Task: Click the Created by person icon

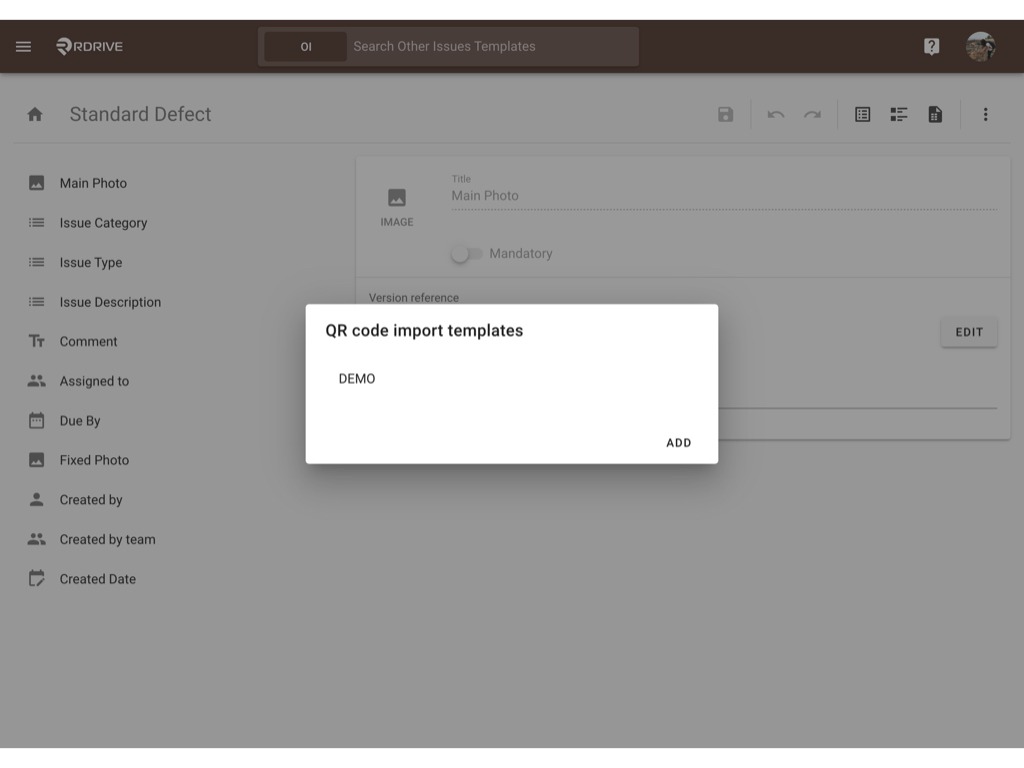Action: [37, 500]
